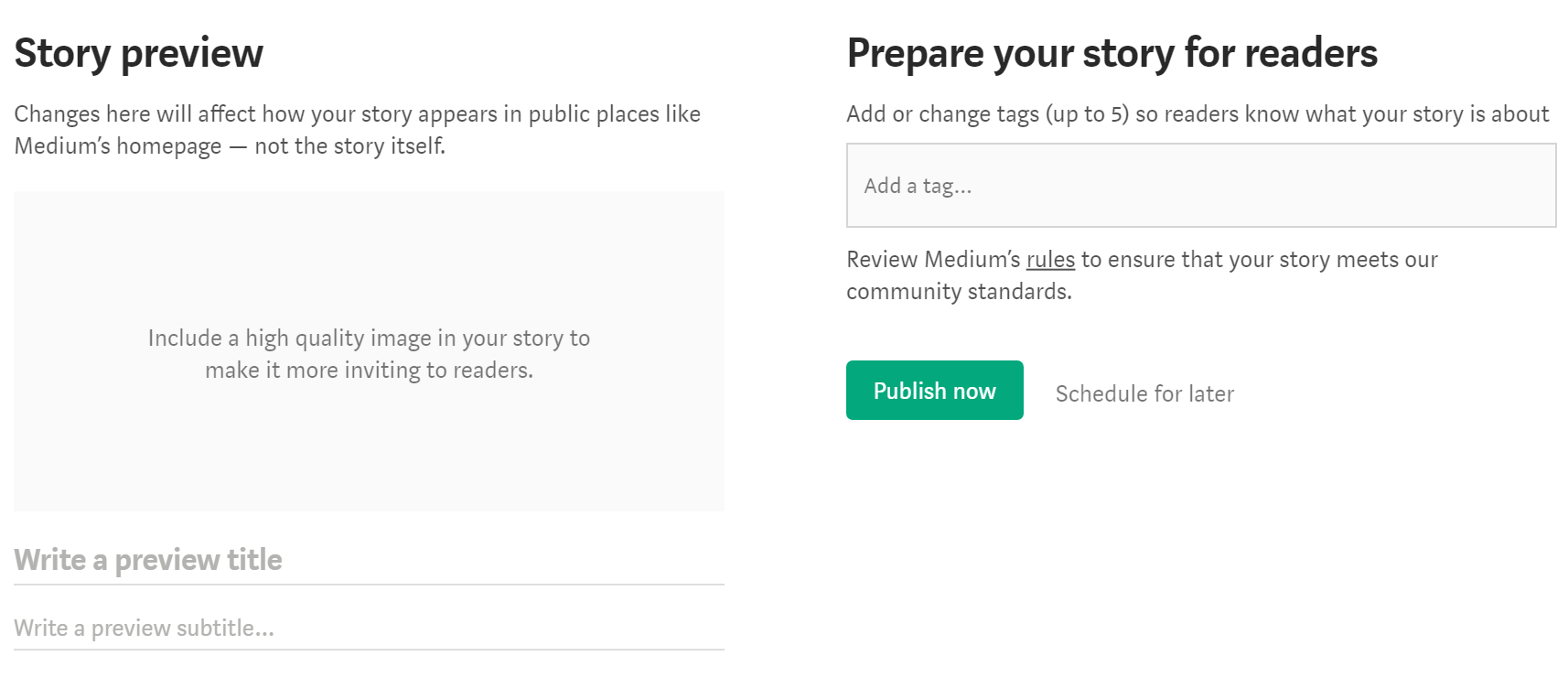Click the Prepare your story for readers heading
The height and width of the screenshot is (677, 1568).
pos(1112,53)
